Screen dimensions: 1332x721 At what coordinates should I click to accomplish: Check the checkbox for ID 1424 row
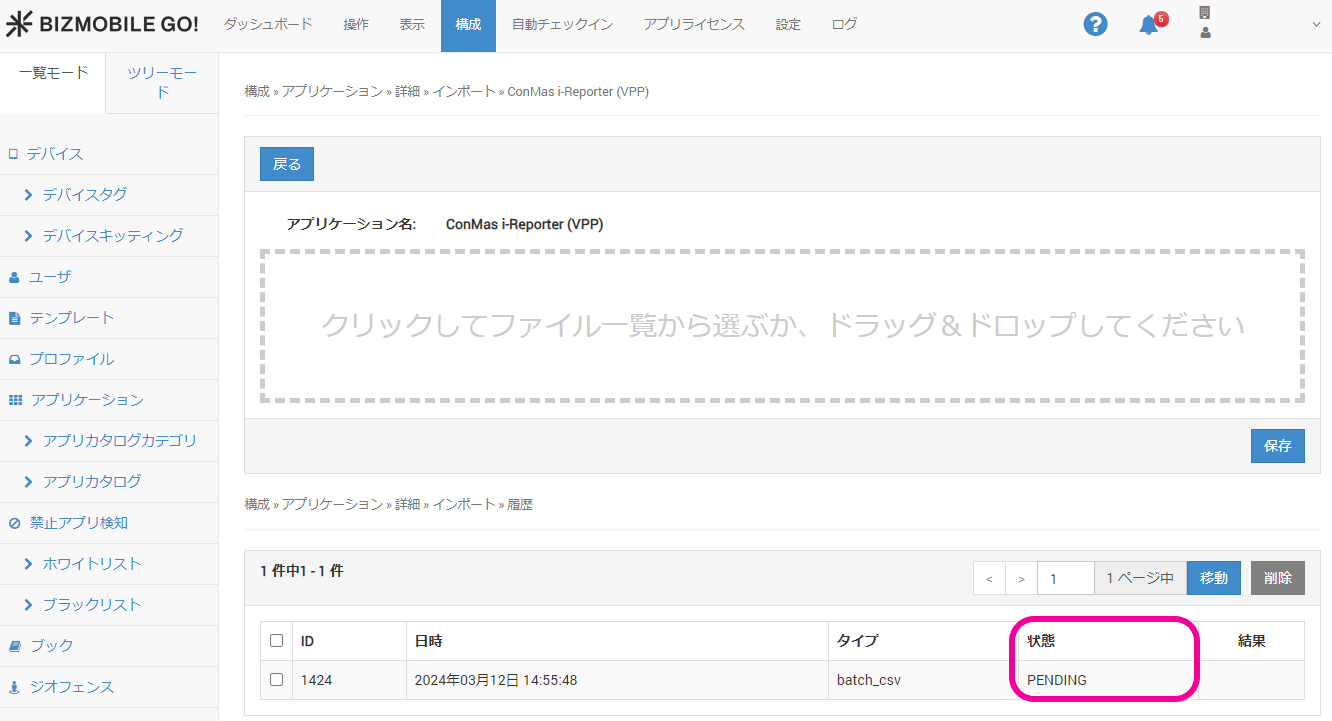pyautogui.click(x=277, y=680)
